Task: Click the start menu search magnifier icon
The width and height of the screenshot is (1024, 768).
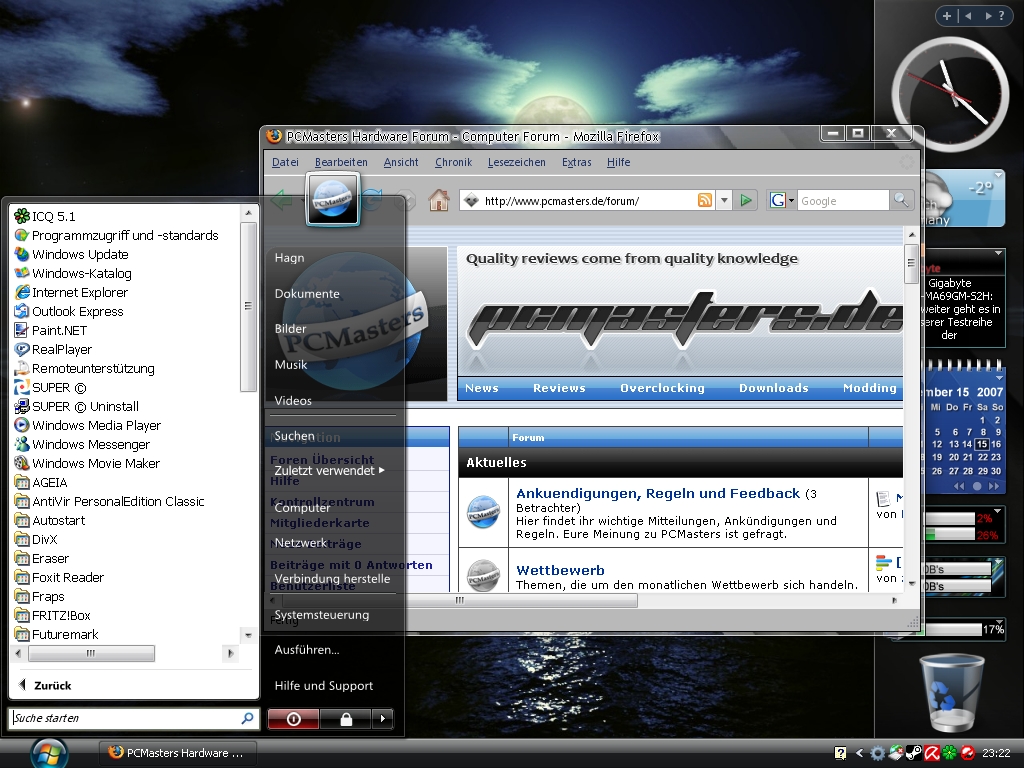Action: pyautogui.click(x=247, y=718)
